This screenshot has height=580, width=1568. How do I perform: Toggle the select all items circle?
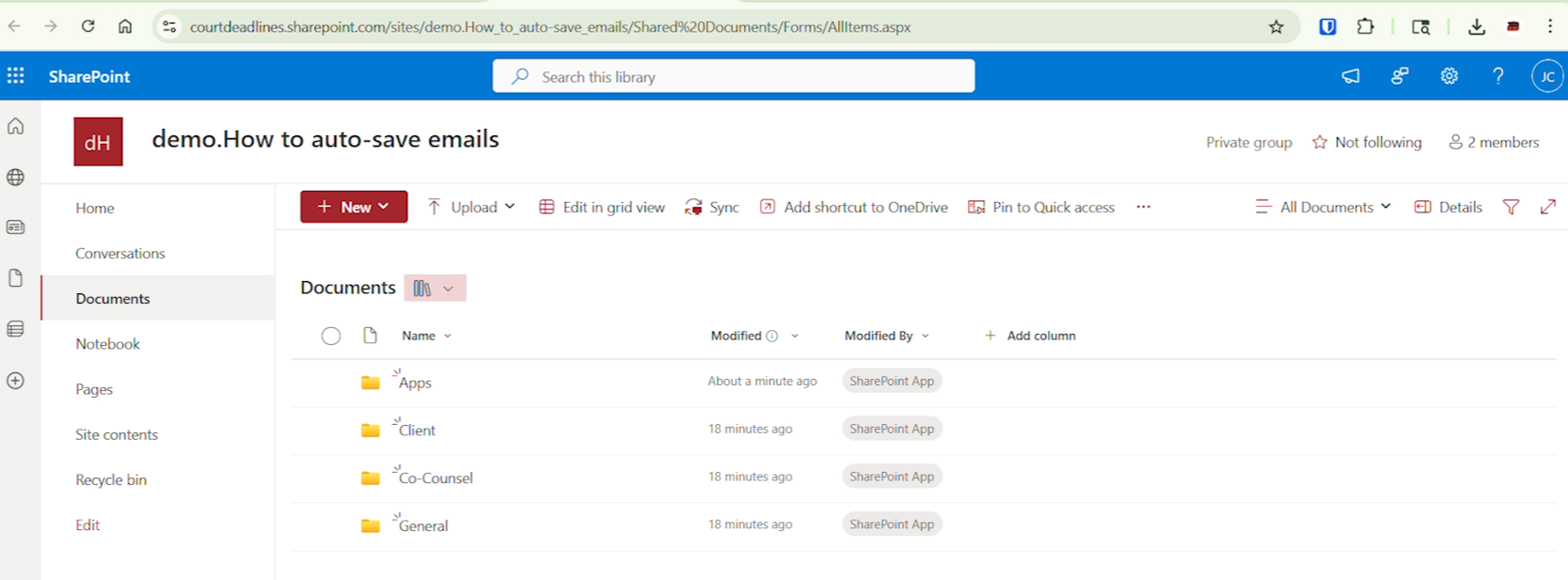(x=330, y=336)
